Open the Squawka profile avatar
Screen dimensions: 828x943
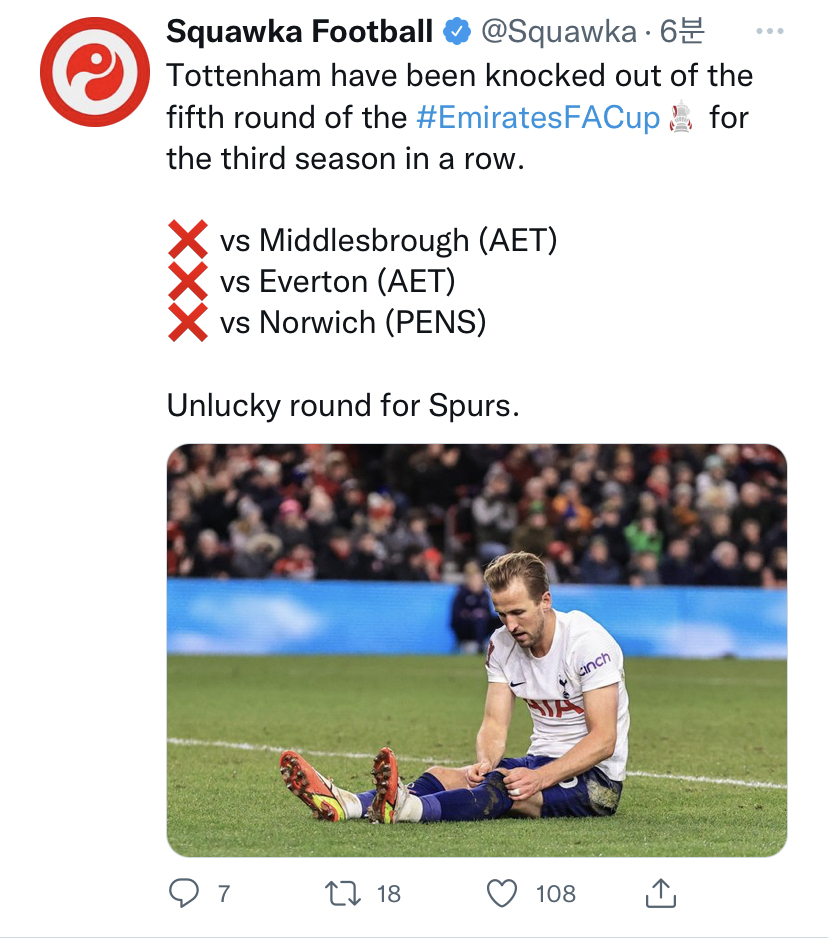coord(95,72)
